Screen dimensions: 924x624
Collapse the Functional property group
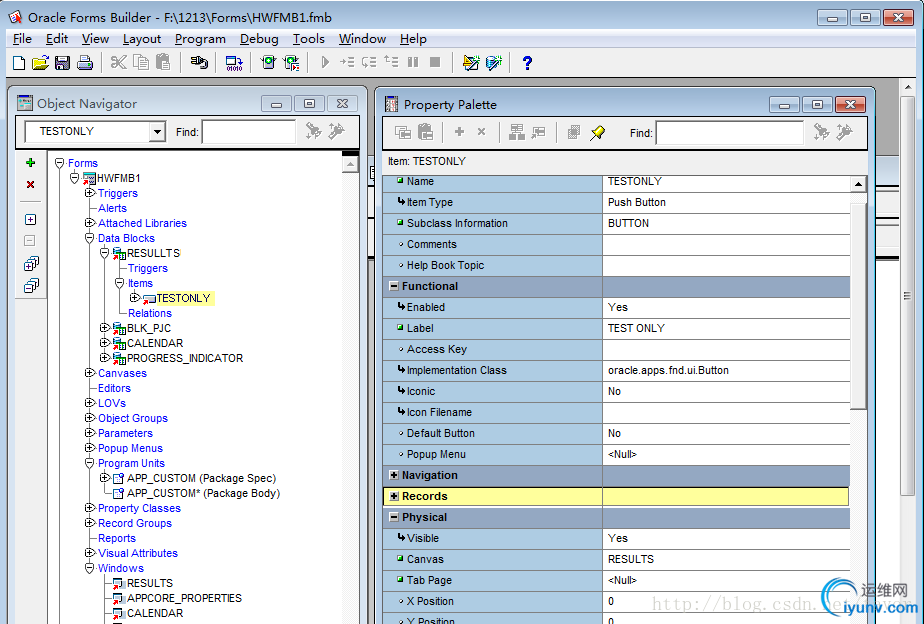pyautogui.click(x=394, y=287)
